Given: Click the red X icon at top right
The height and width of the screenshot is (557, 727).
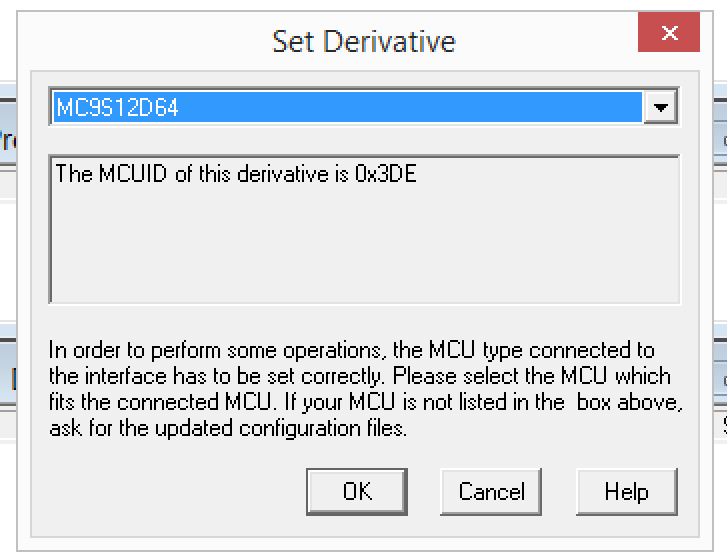Looking at the screenshot, I should click(669, 34).
